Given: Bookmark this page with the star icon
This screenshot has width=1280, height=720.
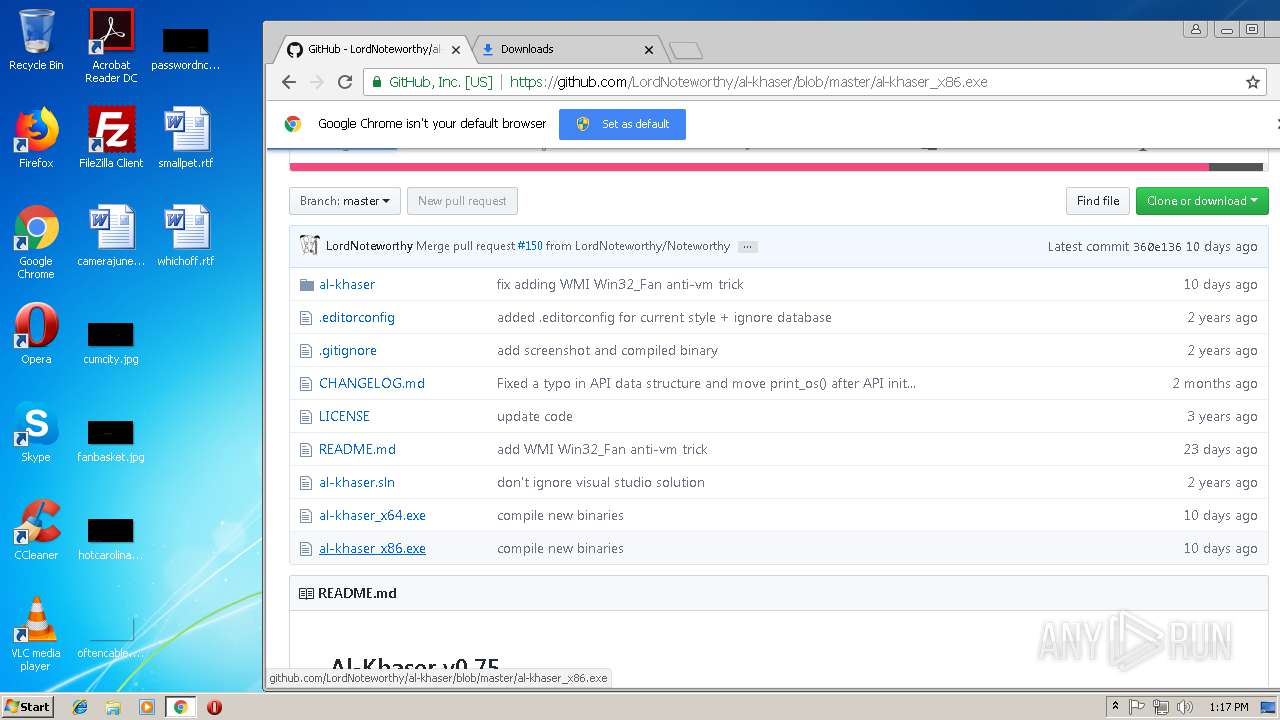Looking at the screenshot, I should coord(1252,82).
